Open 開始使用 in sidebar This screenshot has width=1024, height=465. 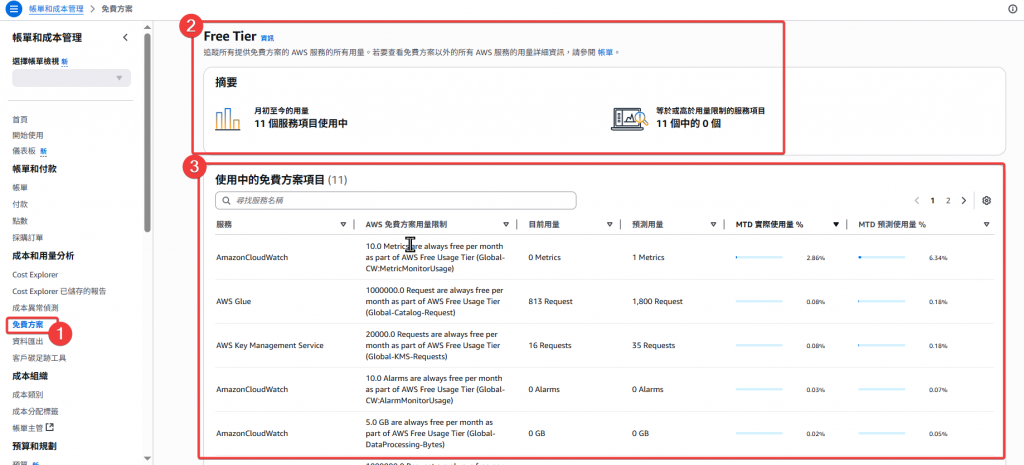[27, 135]
